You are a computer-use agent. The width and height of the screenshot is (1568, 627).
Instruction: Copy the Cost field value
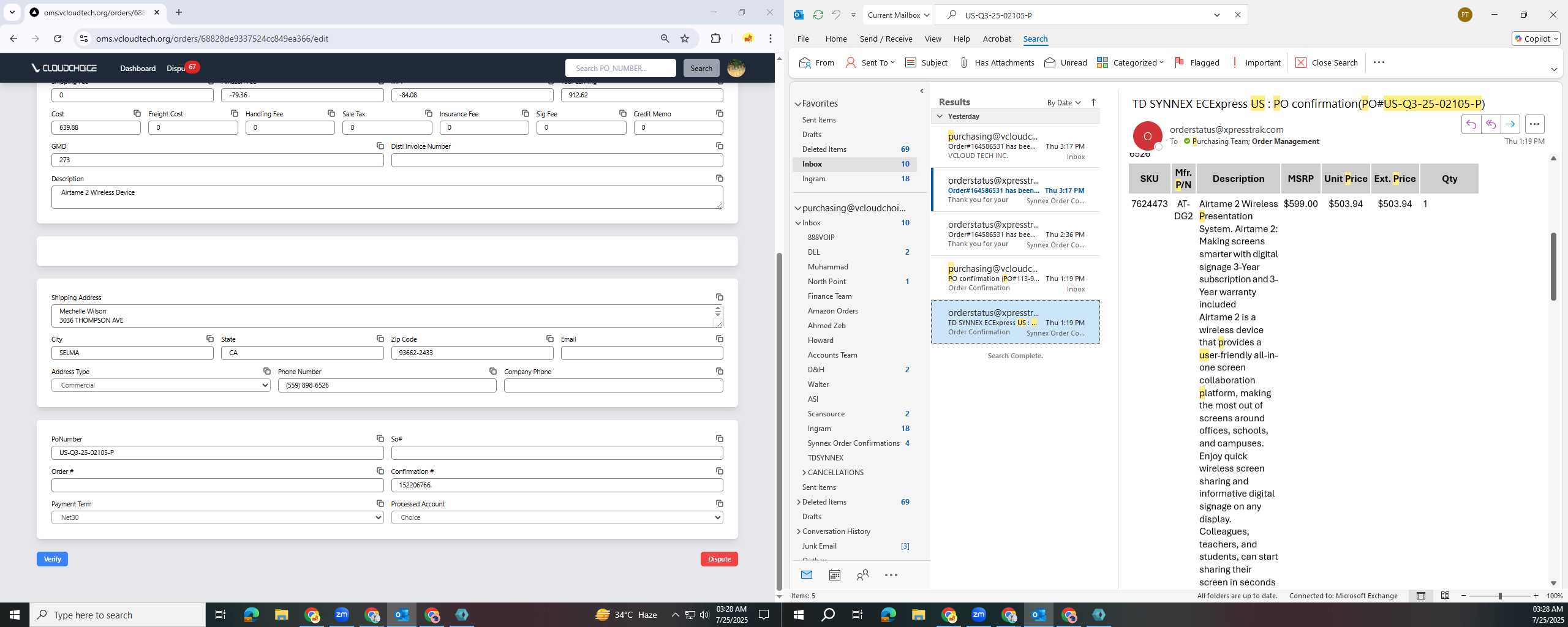pyautogui.click(x=137, y=113)
